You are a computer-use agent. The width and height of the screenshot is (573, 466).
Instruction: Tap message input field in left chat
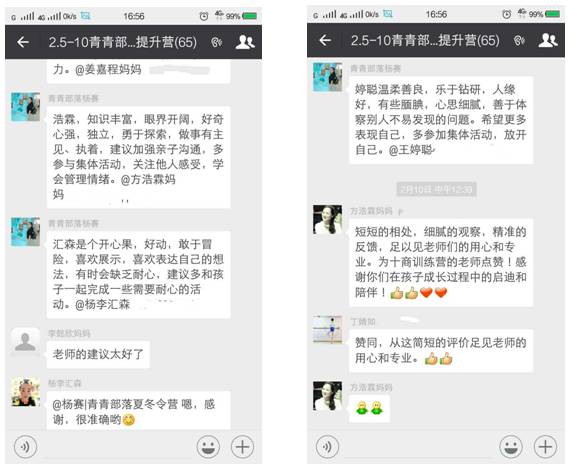[x=117, y=446]
